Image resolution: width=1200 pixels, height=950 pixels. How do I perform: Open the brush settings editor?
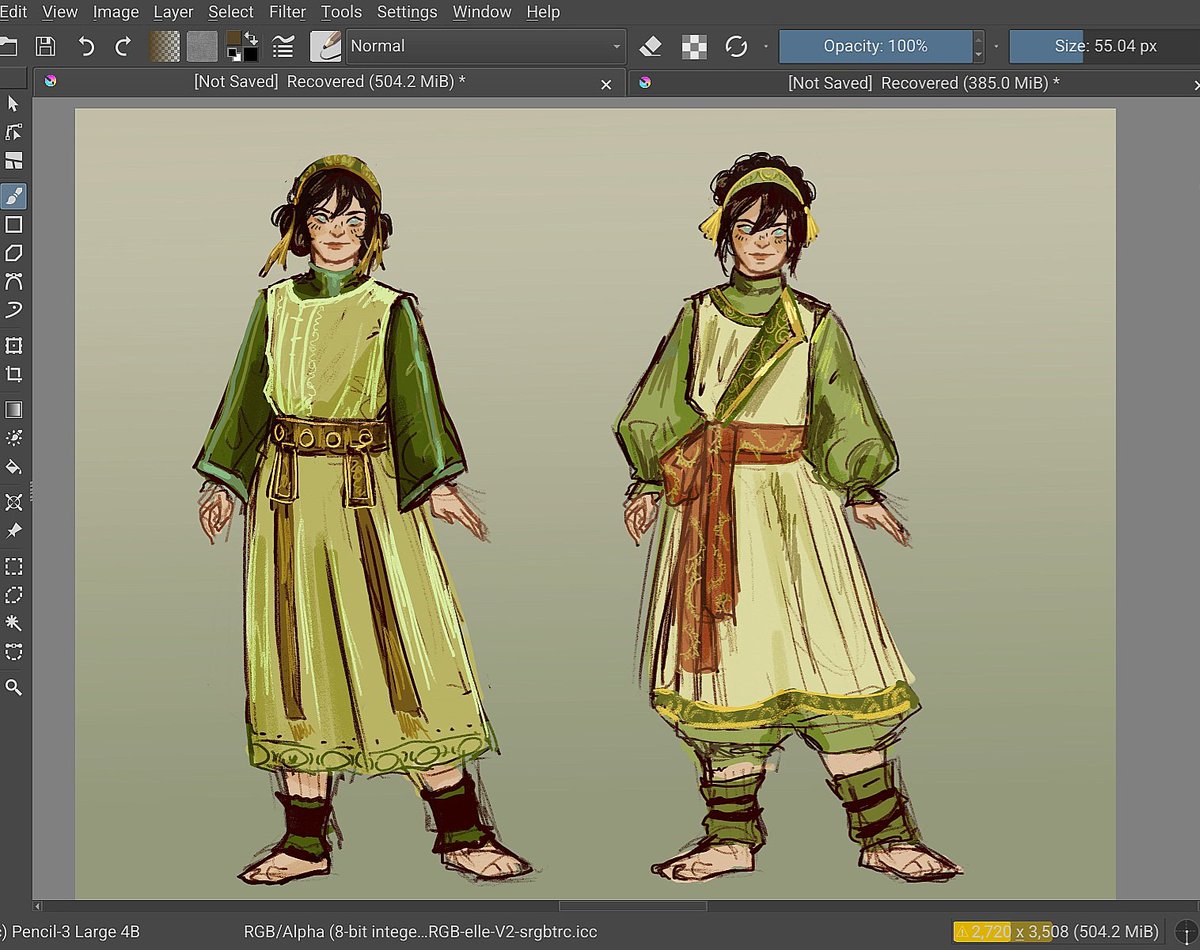(283, 46)
